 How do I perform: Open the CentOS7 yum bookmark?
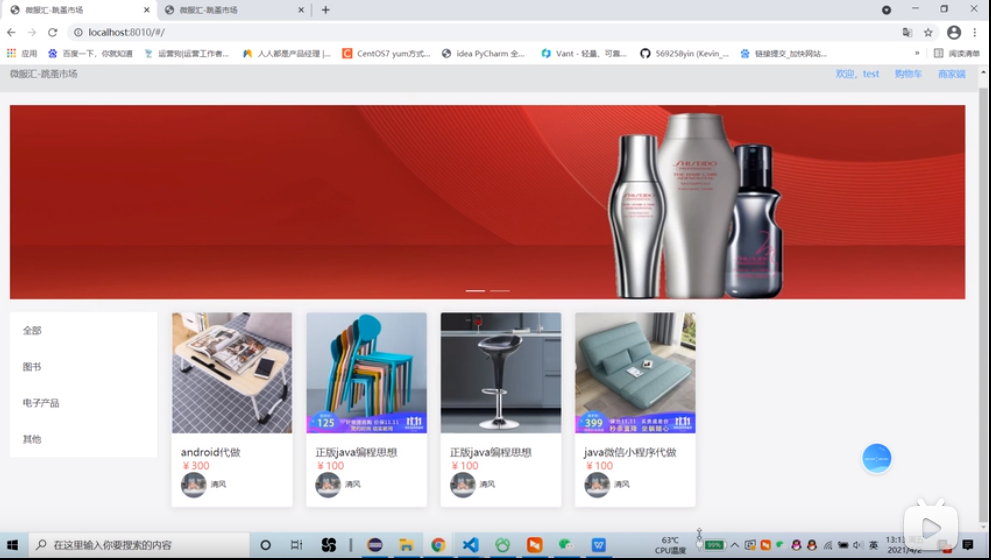pyautogui.click(x=386, y=54)
